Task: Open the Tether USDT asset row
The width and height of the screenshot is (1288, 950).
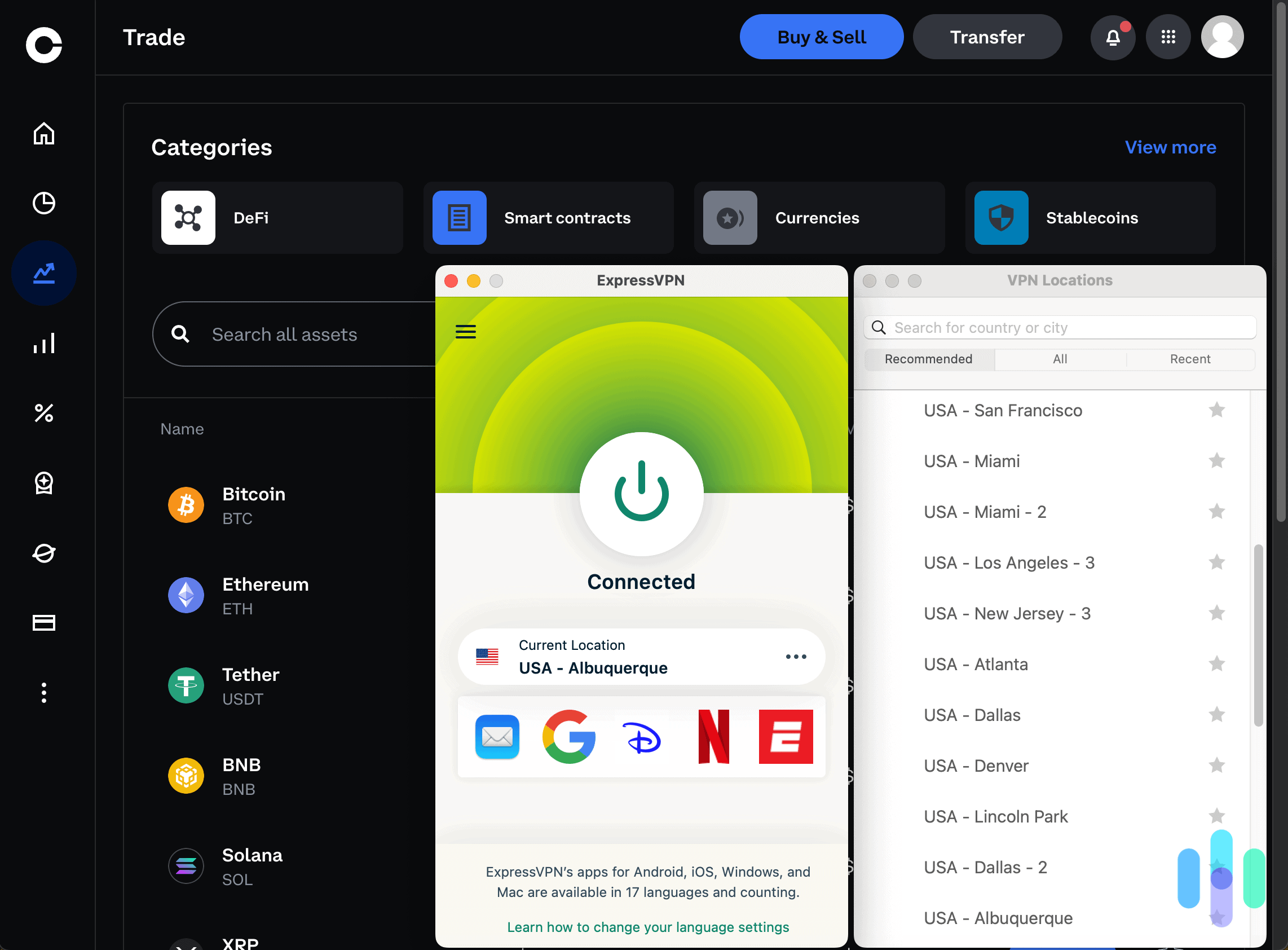Action: [x=280, y=686]
